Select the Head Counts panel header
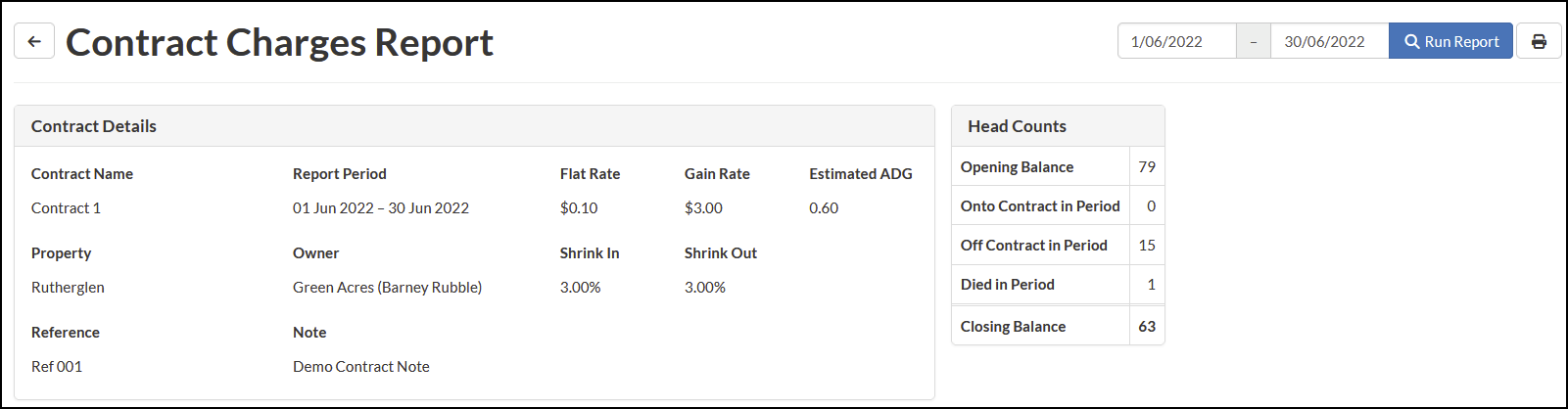Screen dimensions: 1568x409 click(x=1058, y=126)
